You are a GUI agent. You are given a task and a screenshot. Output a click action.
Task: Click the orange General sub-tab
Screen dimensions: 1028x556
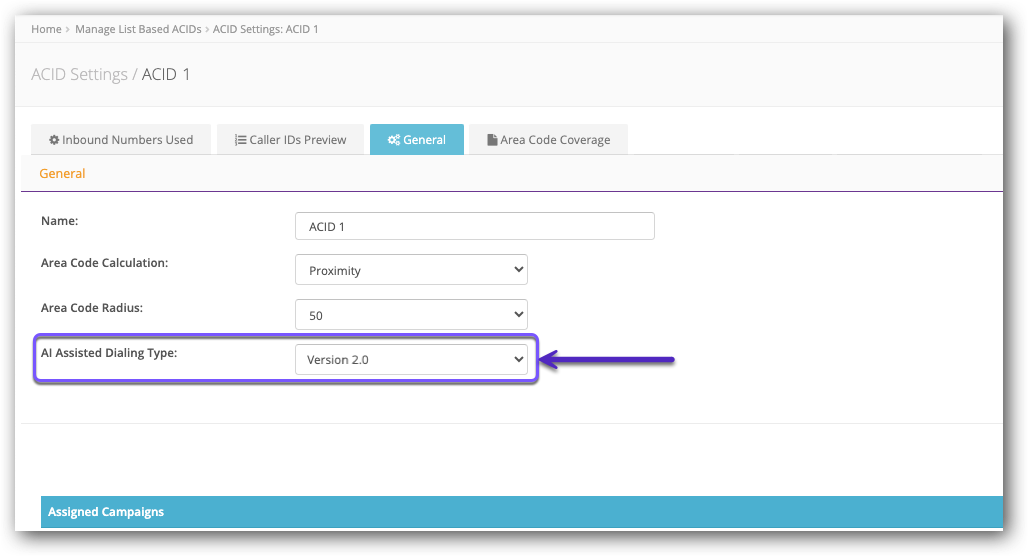(x=62, y=174)
